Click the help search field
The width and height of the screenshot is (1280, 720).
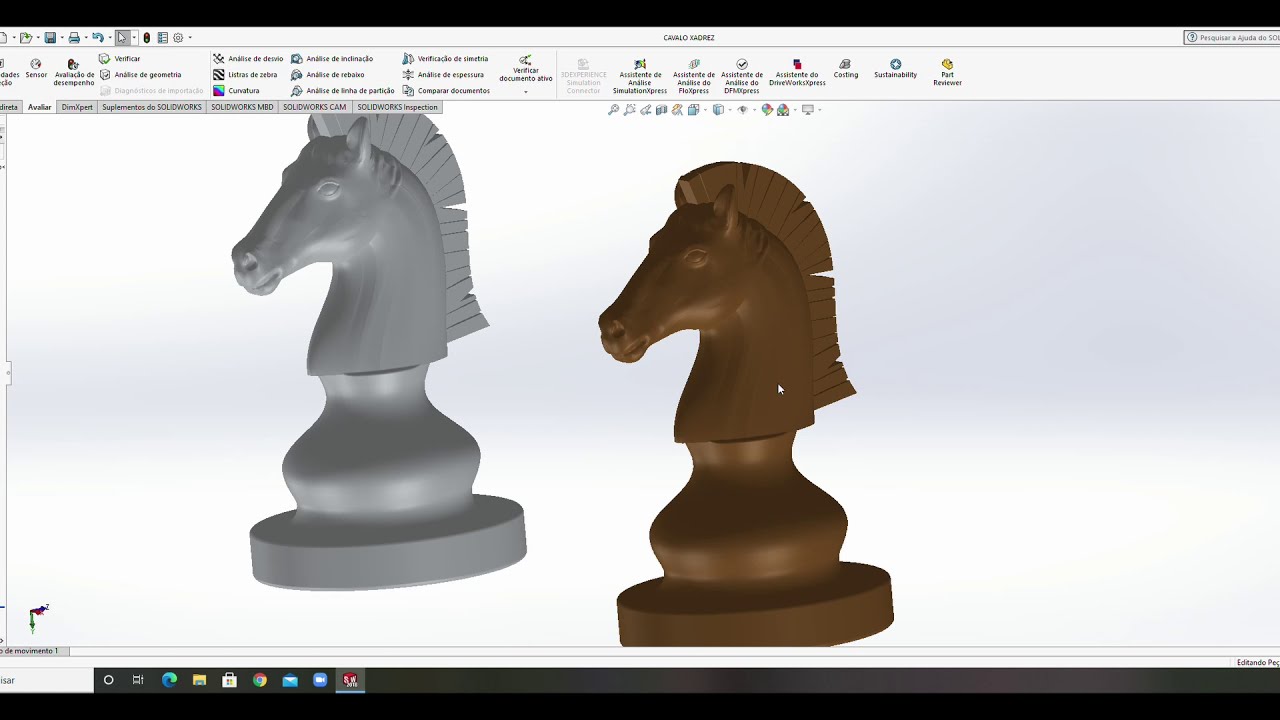coord(1232,38)
